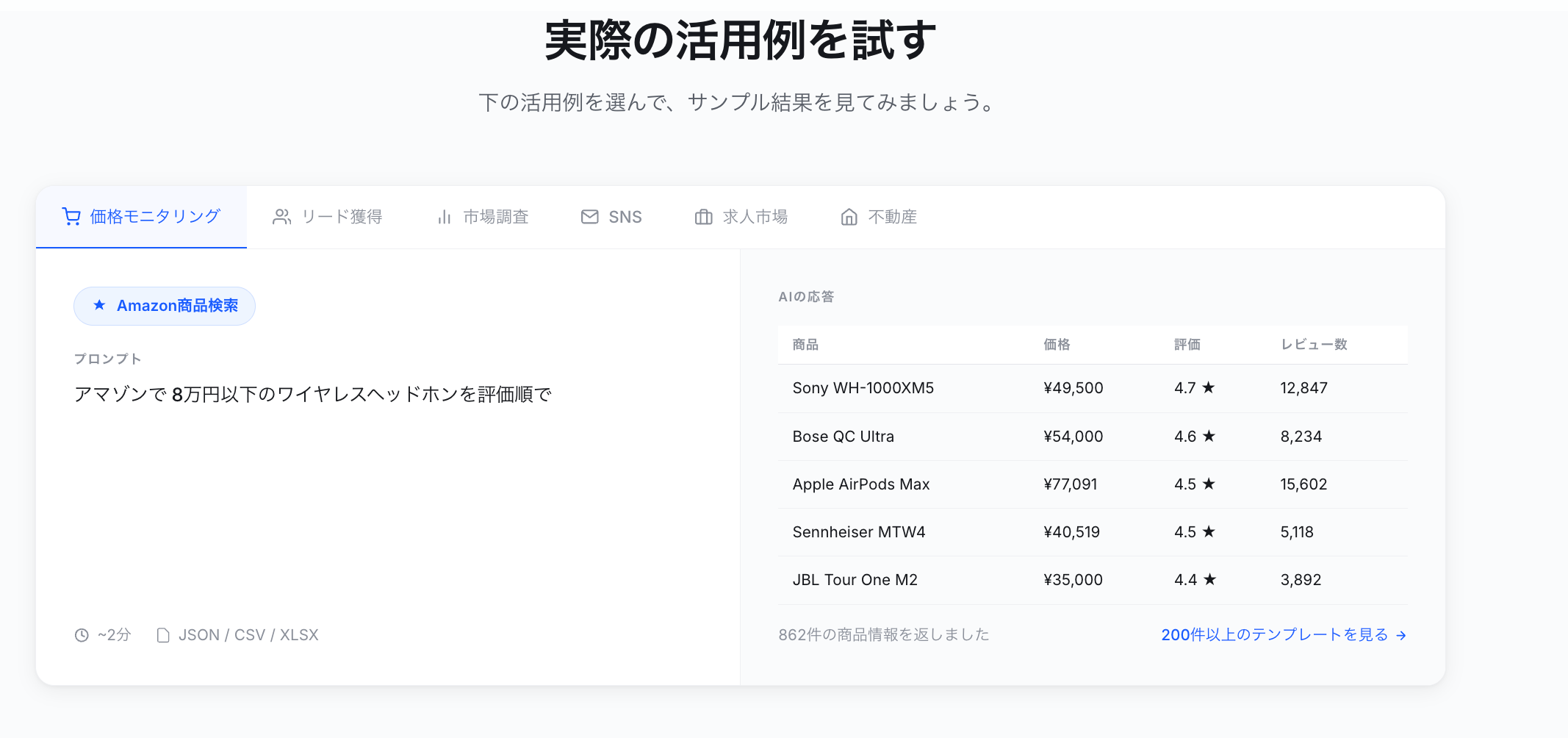Click the ¥54,000 price cell
1568x738 pixels.
[x=1073, y=437]
